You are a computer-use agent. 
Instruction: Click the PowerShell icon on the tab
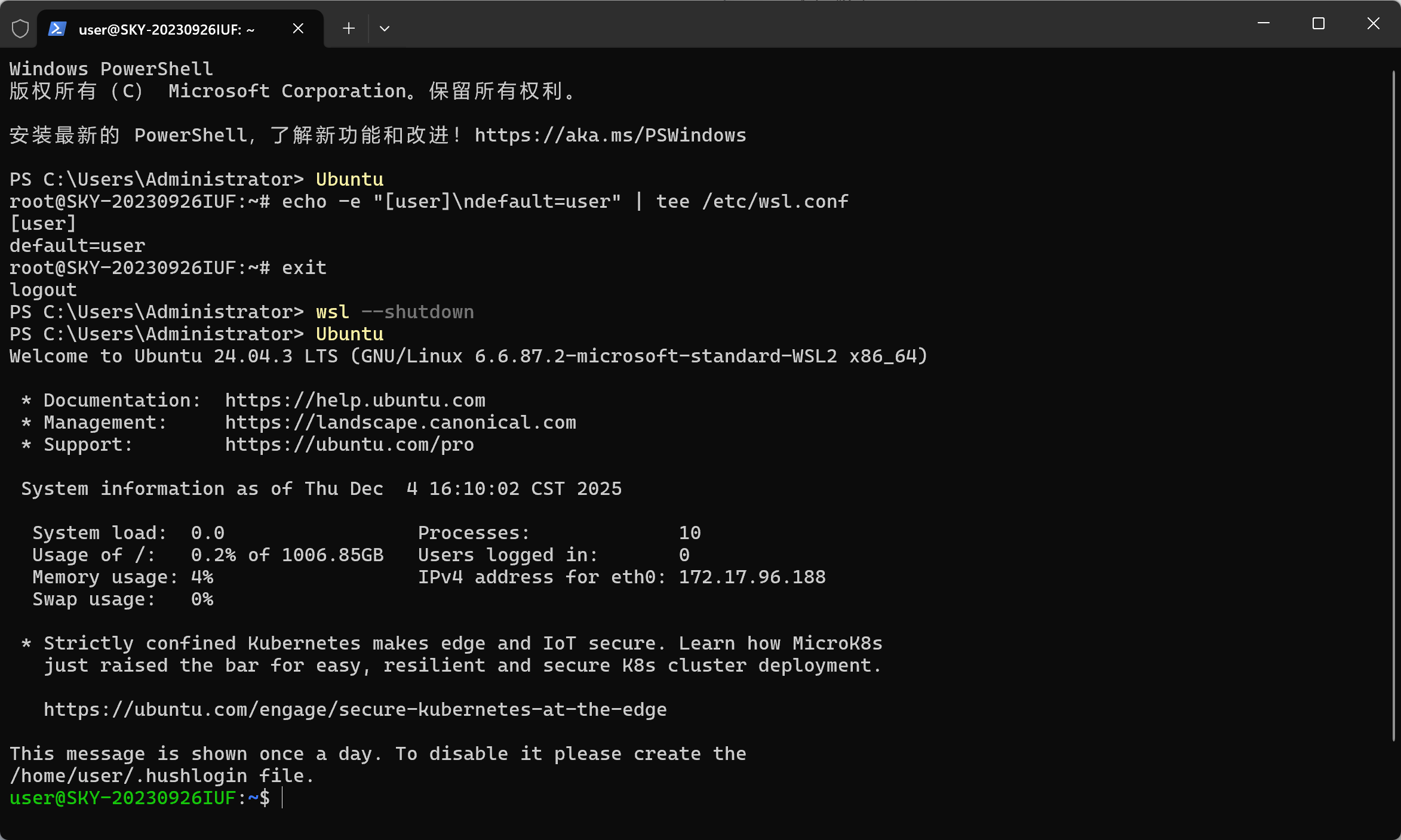pyautogui.click(x=57, y=28)
